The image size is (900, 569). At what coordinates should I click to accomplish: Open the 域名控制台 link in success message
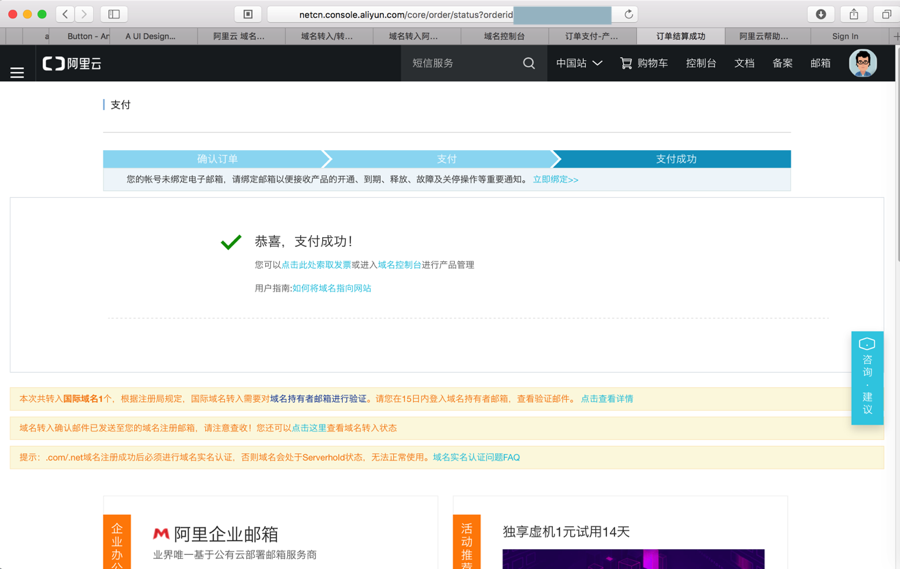click(399, 265)
